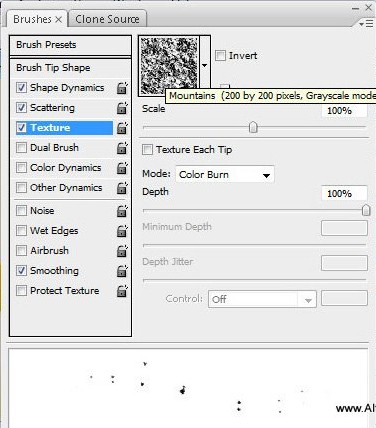The width and height of the screenshot is (376, 428).
Task: Toggle lock icon for Dual Brush
Action: (122, 148)
